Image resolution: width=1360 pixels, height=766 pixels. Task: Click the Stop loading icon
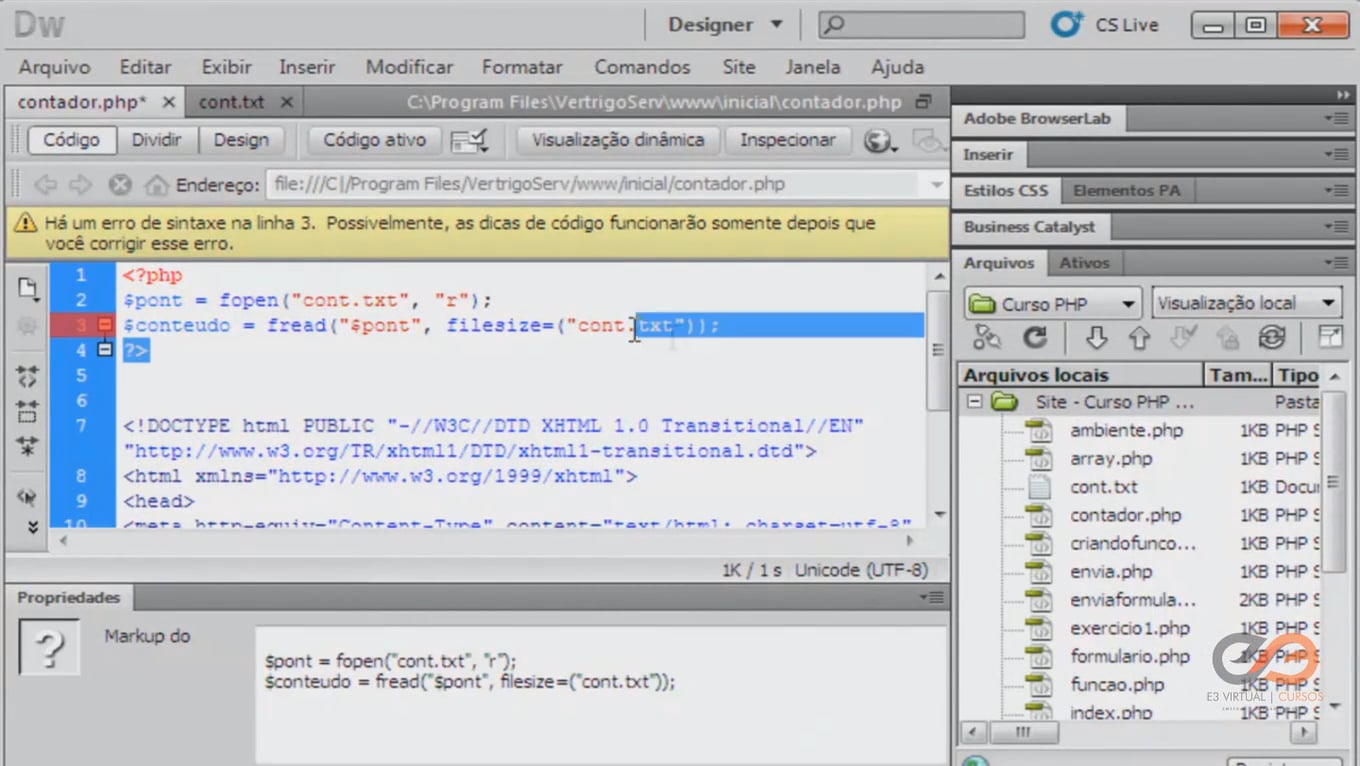[x=120, y=185]
